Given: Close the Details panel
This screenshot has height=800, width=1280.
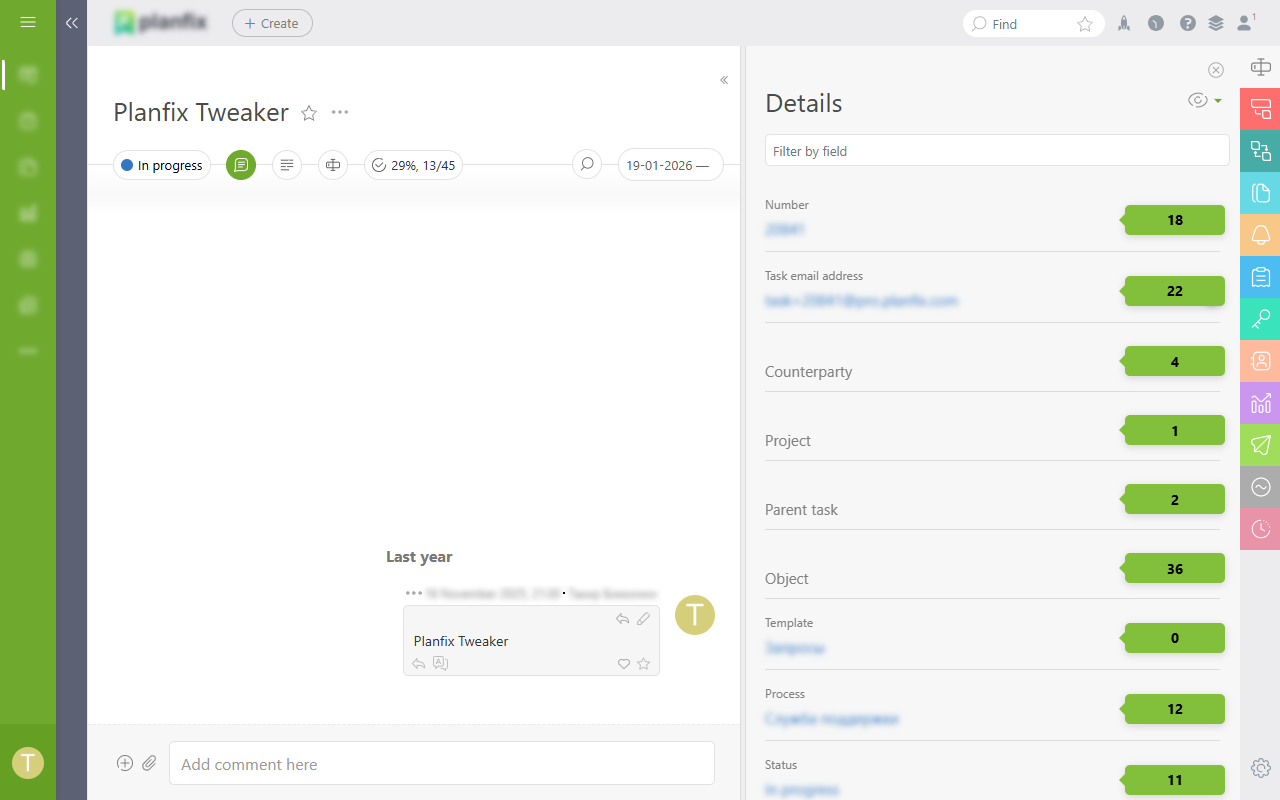Looking at the screenshot, I should tap(1216, 70).
